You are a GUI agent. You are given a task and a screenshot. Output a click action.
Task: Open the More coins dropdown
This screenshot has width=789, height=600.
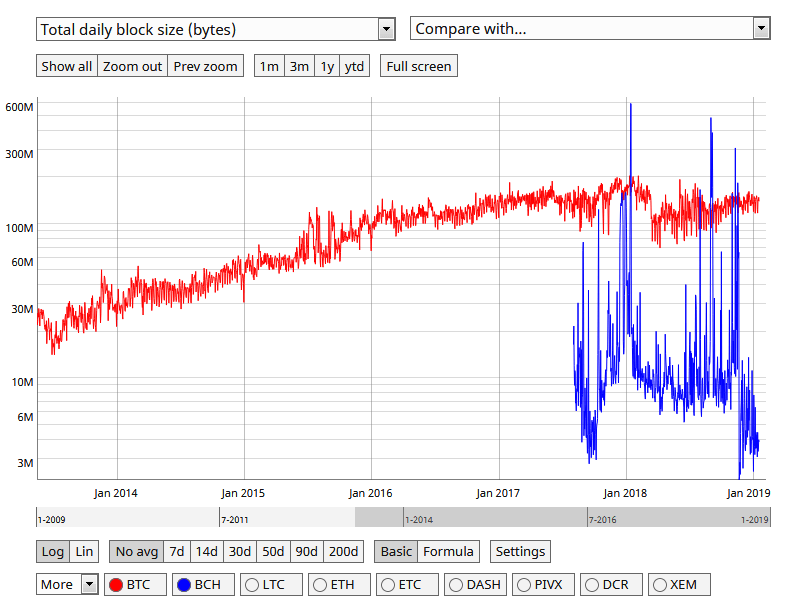click(67, 584)
